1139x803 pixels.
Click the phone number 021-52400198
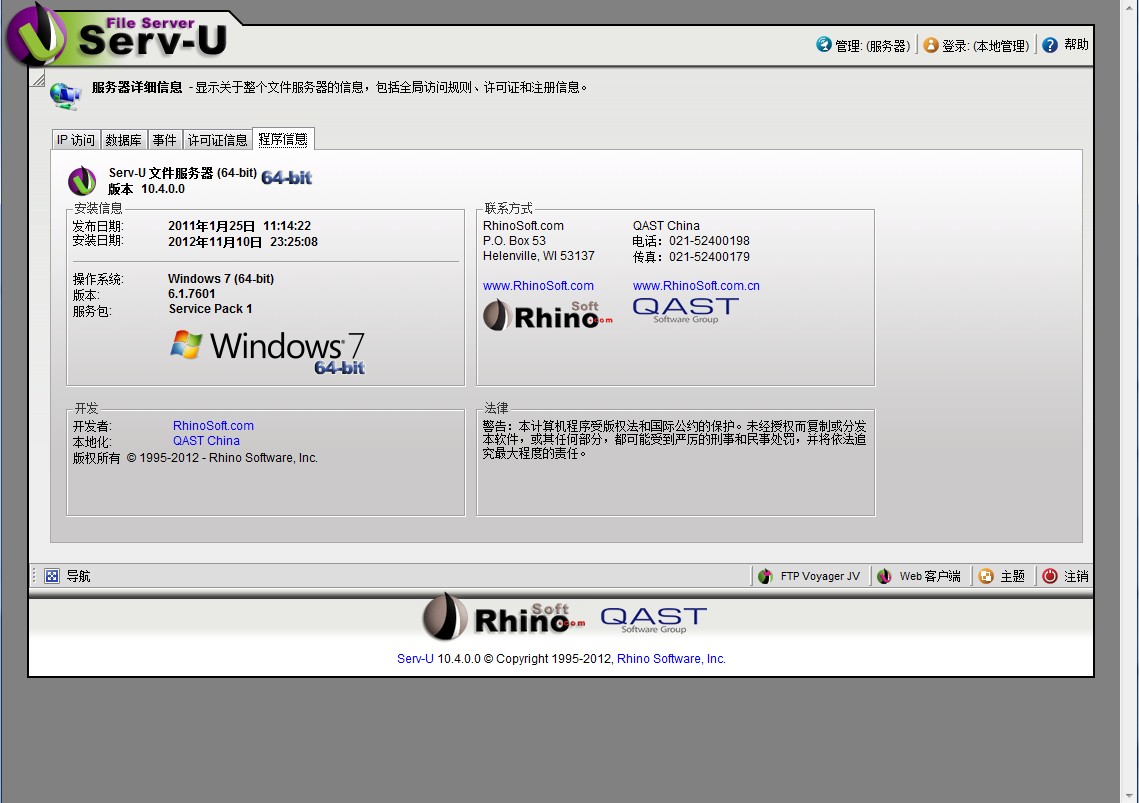tap(709, 241)
